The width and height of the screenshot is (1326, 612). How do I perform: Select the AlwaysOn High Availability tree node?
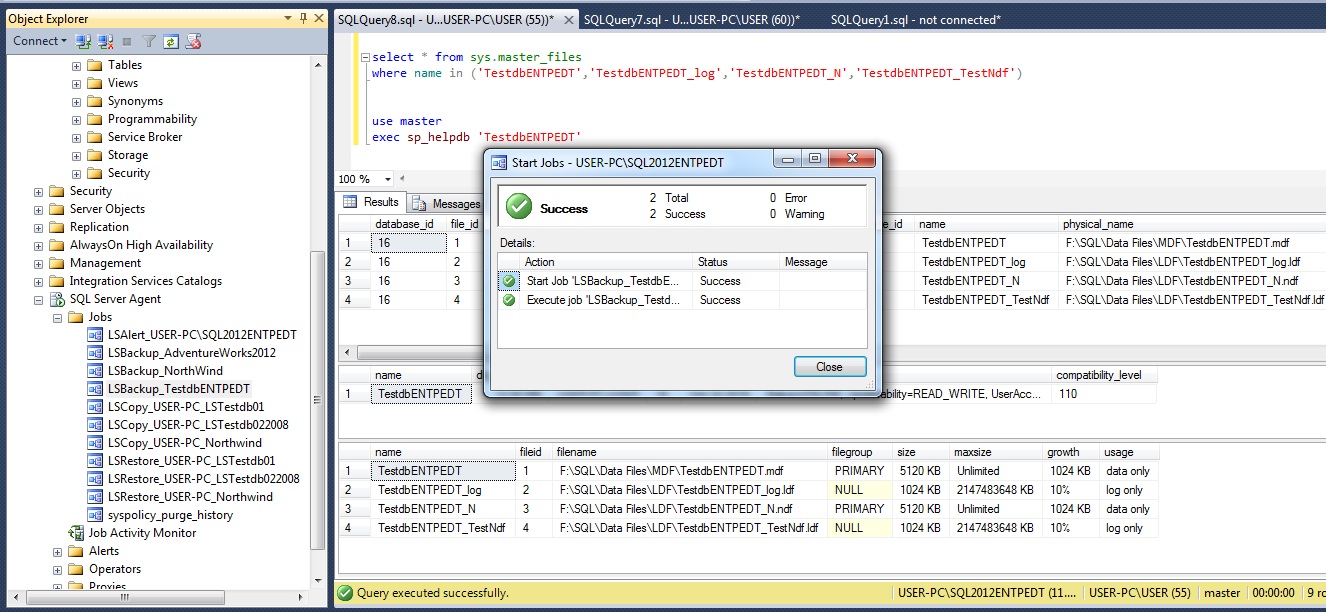(x=141, y=245)
